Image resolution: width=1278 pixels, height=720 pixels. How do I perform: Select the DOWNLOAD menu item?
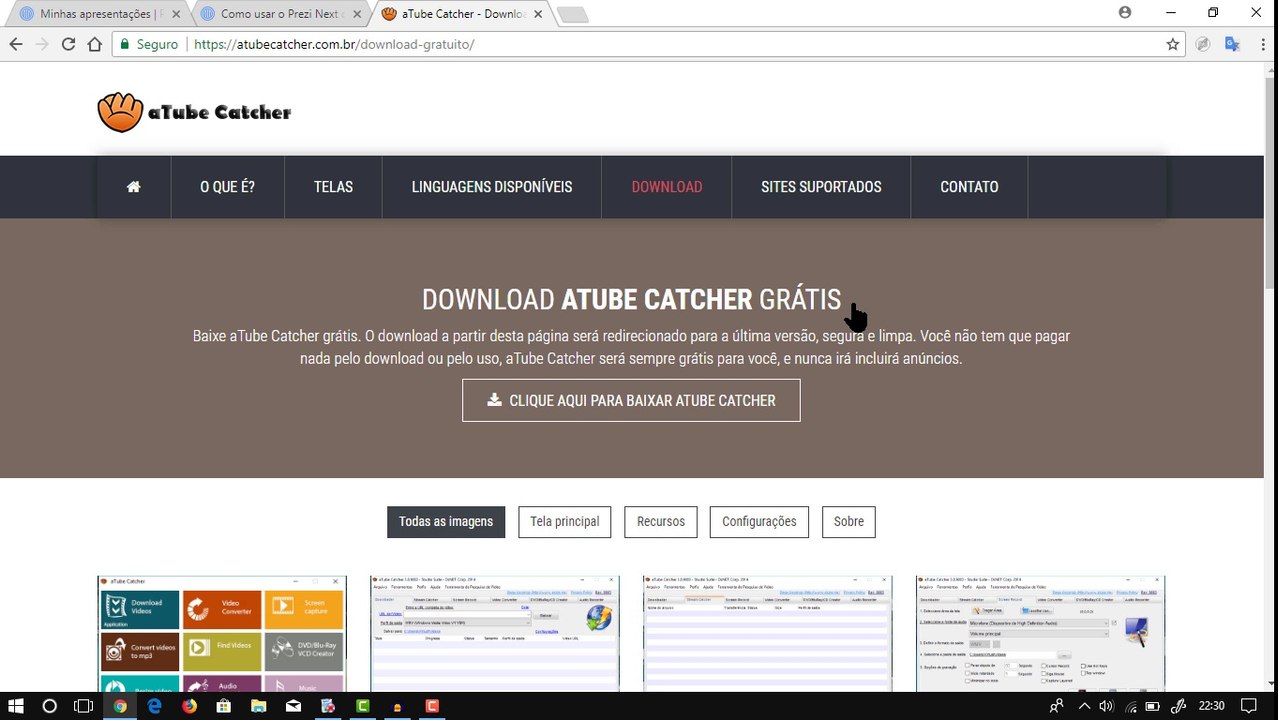point(667,187)
